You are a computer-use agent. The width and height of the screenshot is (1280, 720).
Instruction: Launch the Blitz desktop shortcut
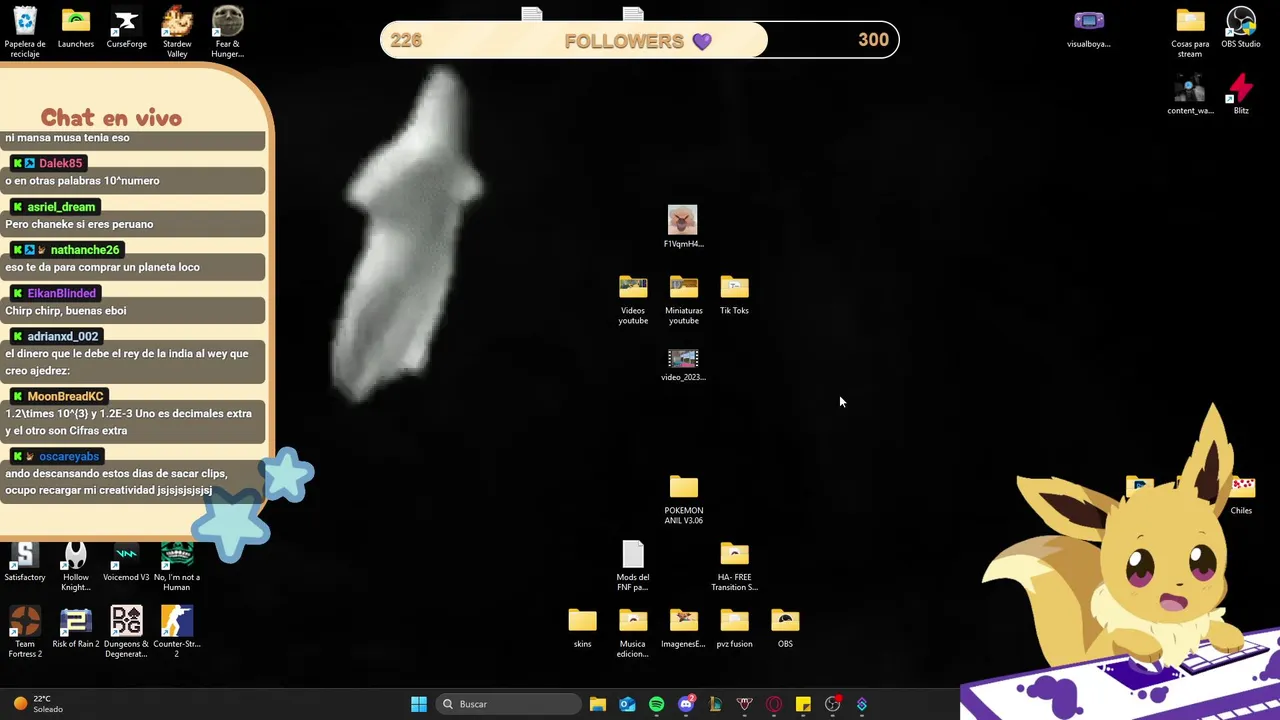(1241, 95)
